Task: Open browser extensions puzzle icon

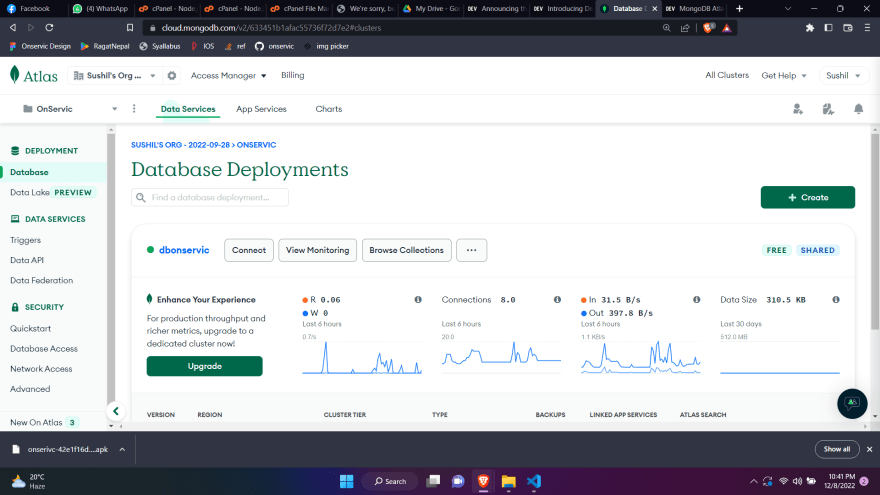Action: [x=809, y=28]
